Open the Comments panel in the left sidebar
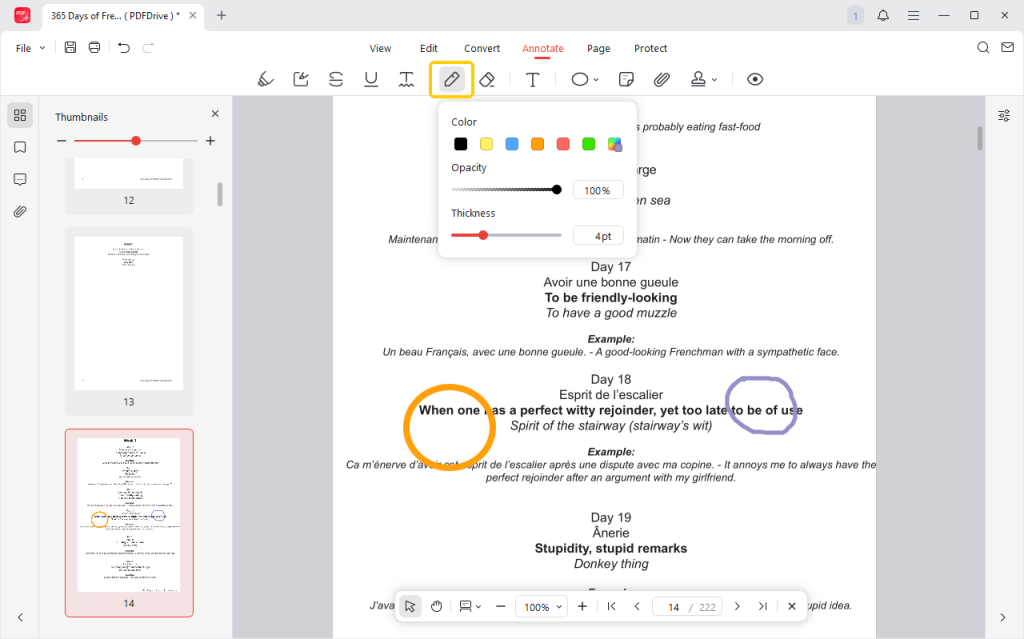Screen dimensions: 1024x639 20,179
